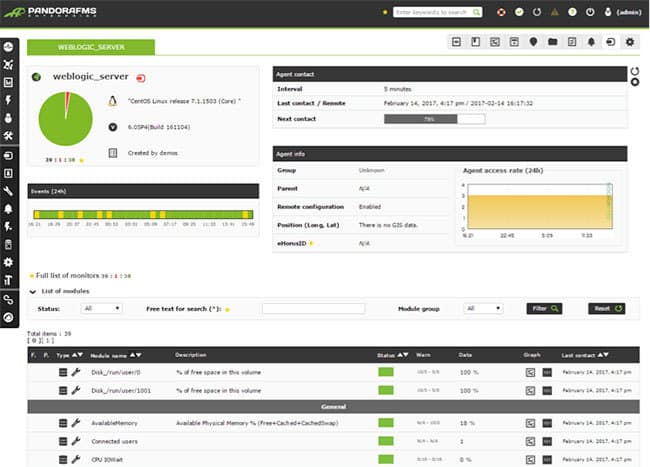Sort the table by the Module name arrows
The width and height of the screenshot is (650, 467).
[136, 355]
